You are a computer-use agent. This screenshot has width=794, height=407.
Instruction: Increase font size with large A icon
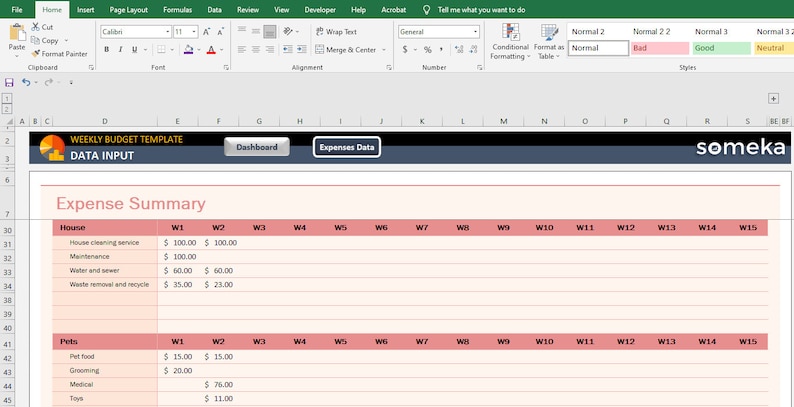[206, 32]
